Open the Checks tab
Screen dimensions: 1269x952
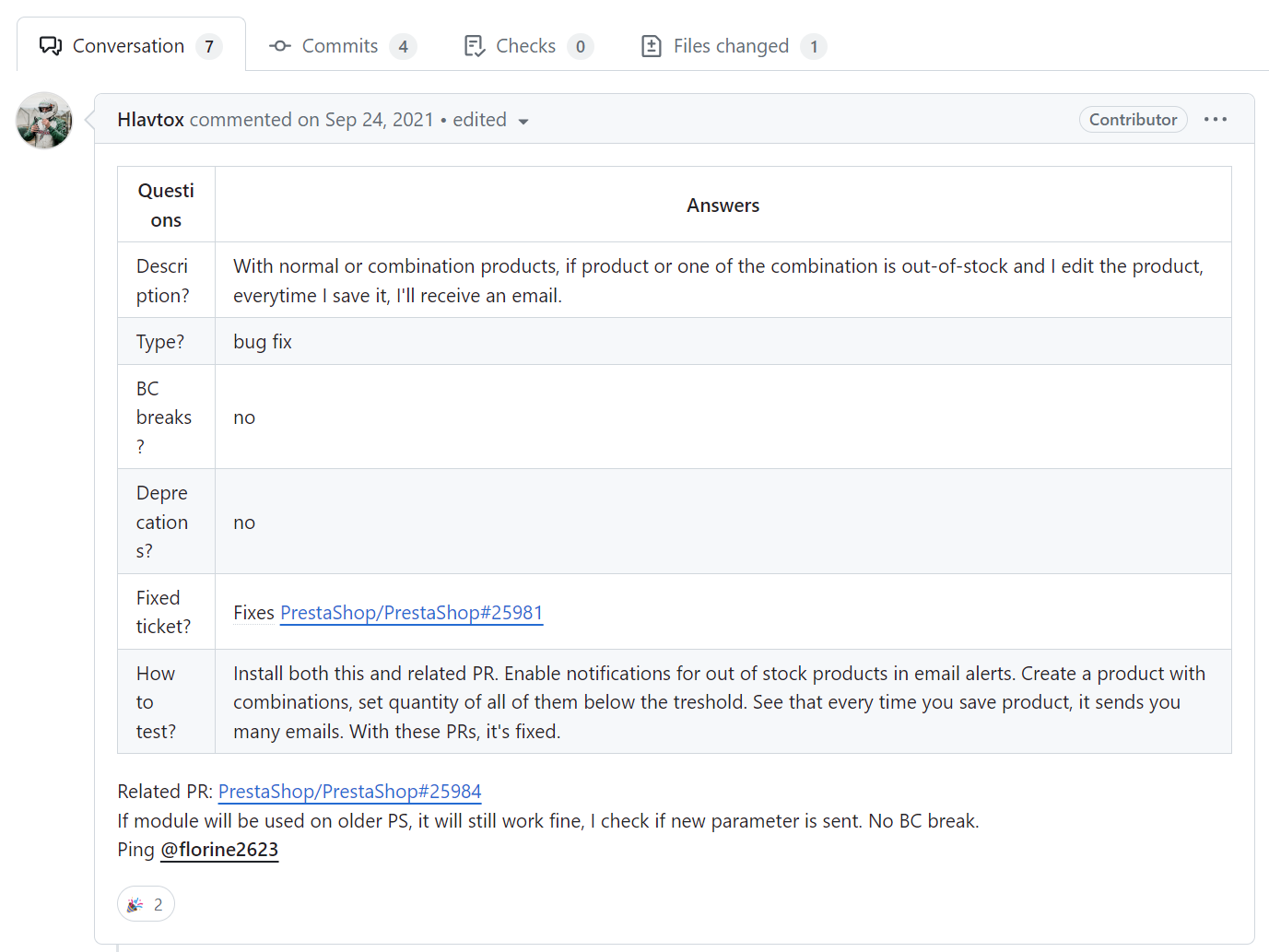pos(525,46)
